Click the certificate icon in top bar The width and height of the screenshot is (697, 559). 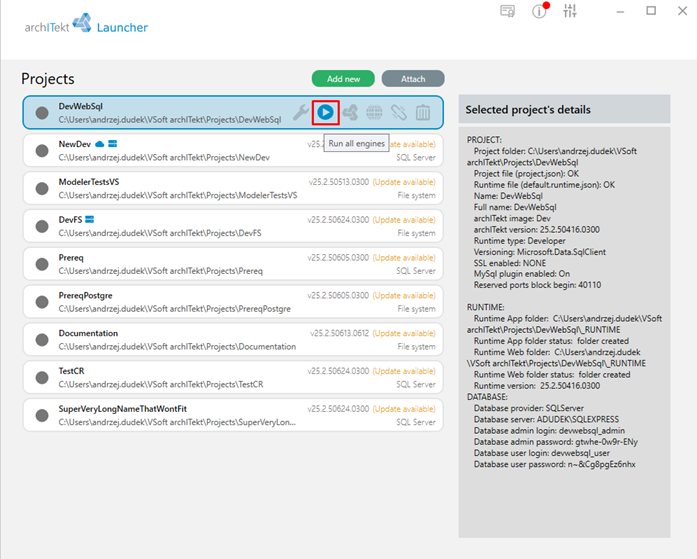pyautogui.click(x=508, y=11)
